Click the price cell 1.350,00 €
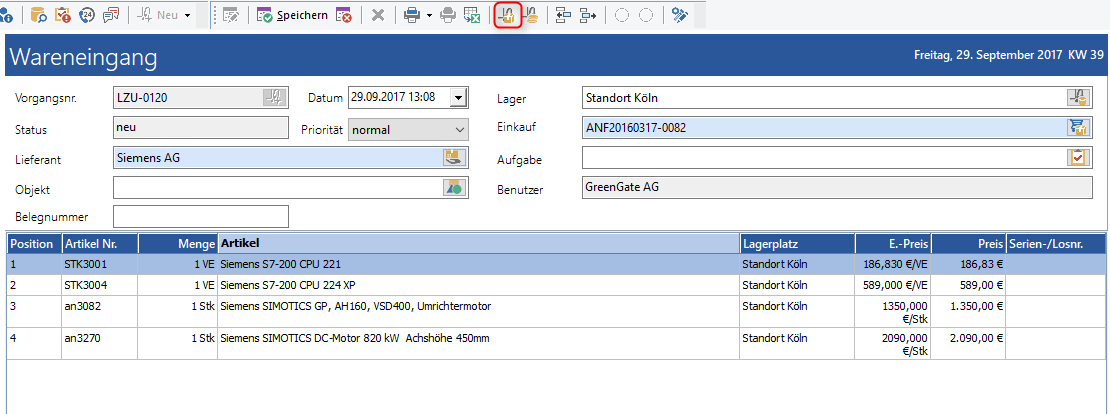The height and width of the screenshot is (414, 1110). pyautogui.click(x=968, y=312)
